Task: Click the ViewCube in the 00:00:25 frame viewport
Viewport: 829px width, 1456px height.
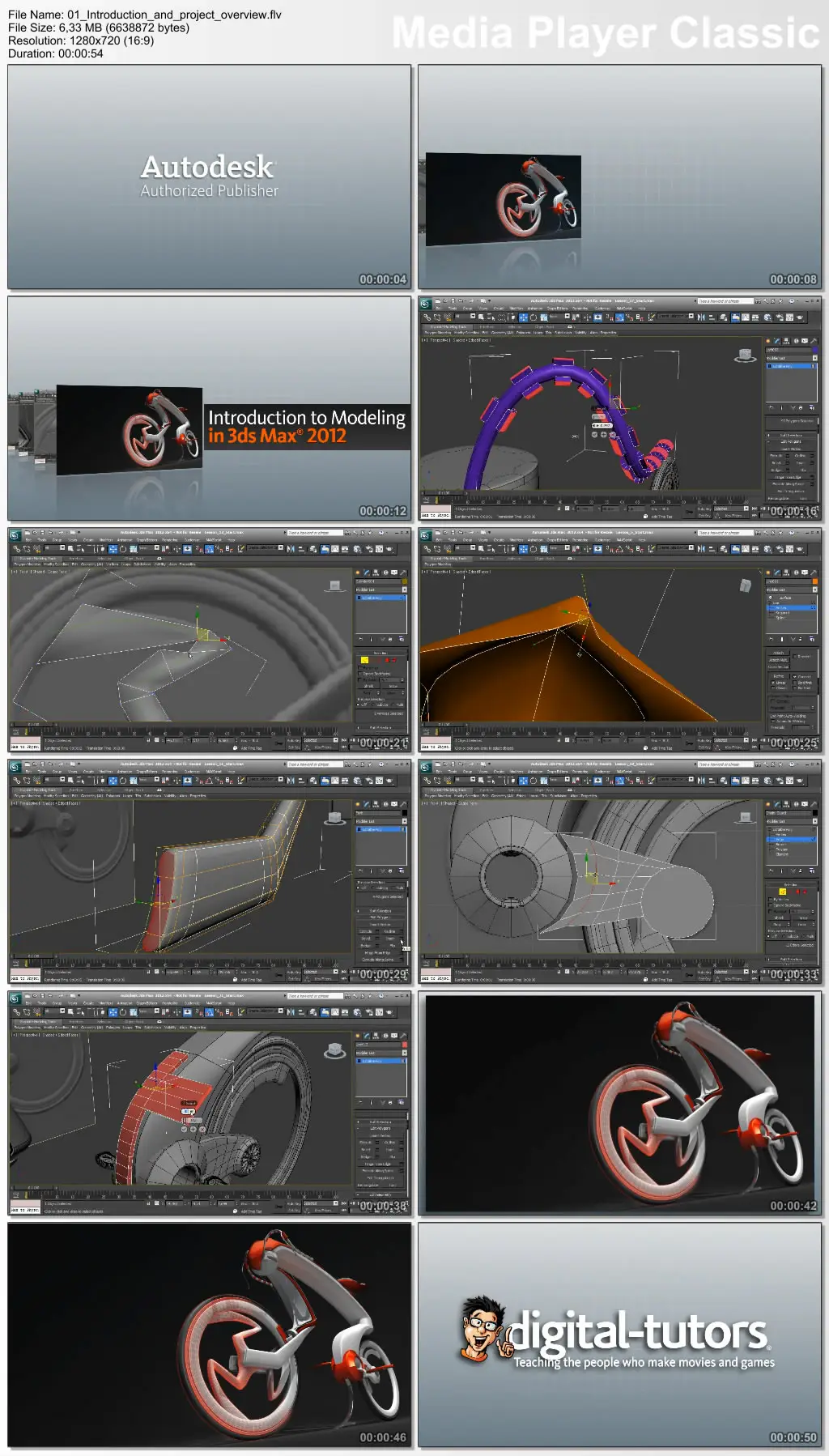Action: coord(746,585)
